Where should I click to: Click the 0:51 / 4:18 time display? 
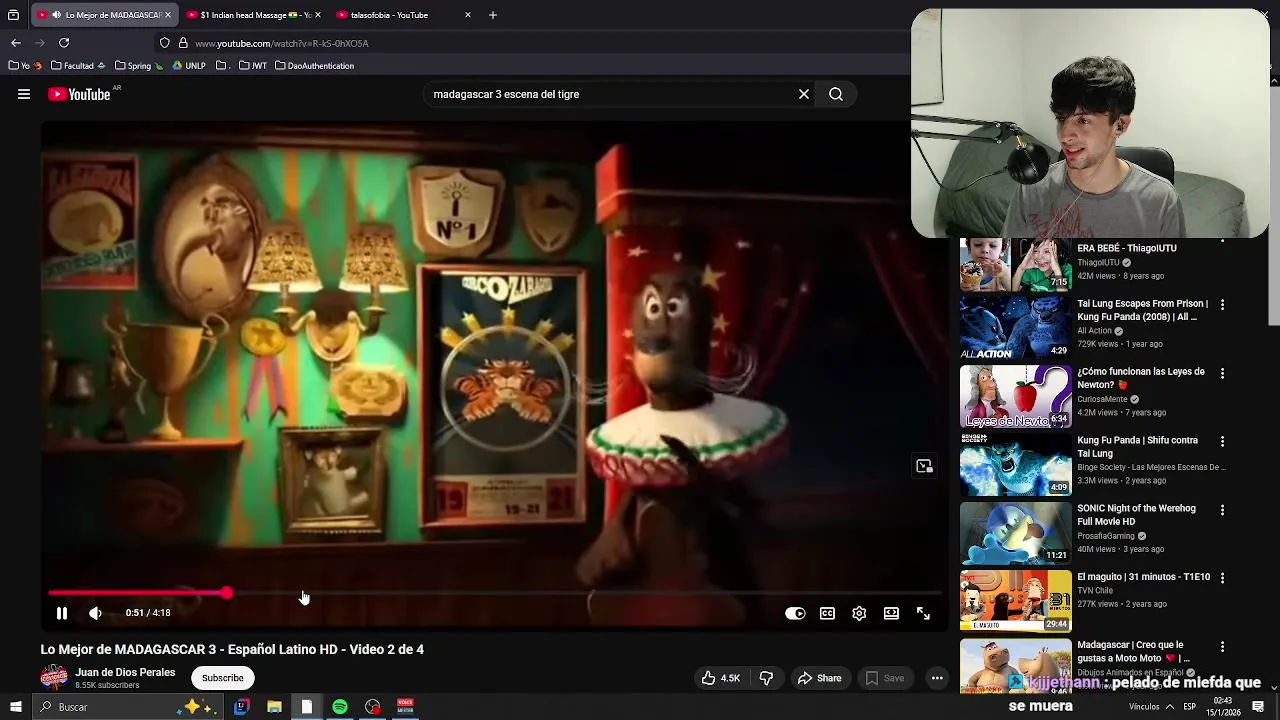point(148,613)
